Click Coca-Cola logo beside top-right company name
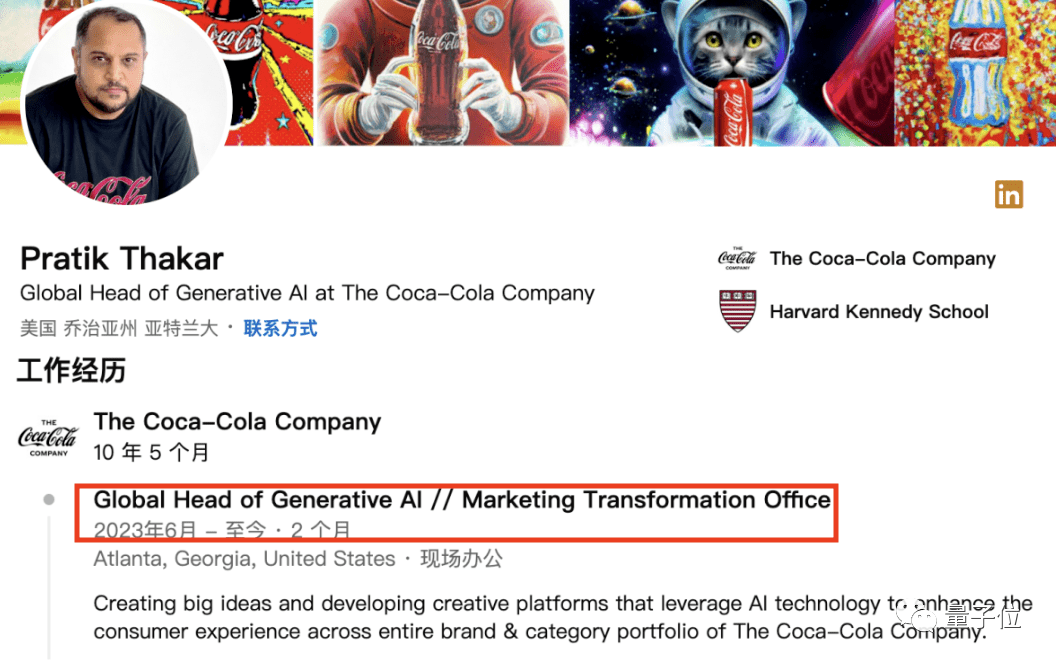Image resolution: width=1056 pixels, height=664 pixels. (738, 259)
